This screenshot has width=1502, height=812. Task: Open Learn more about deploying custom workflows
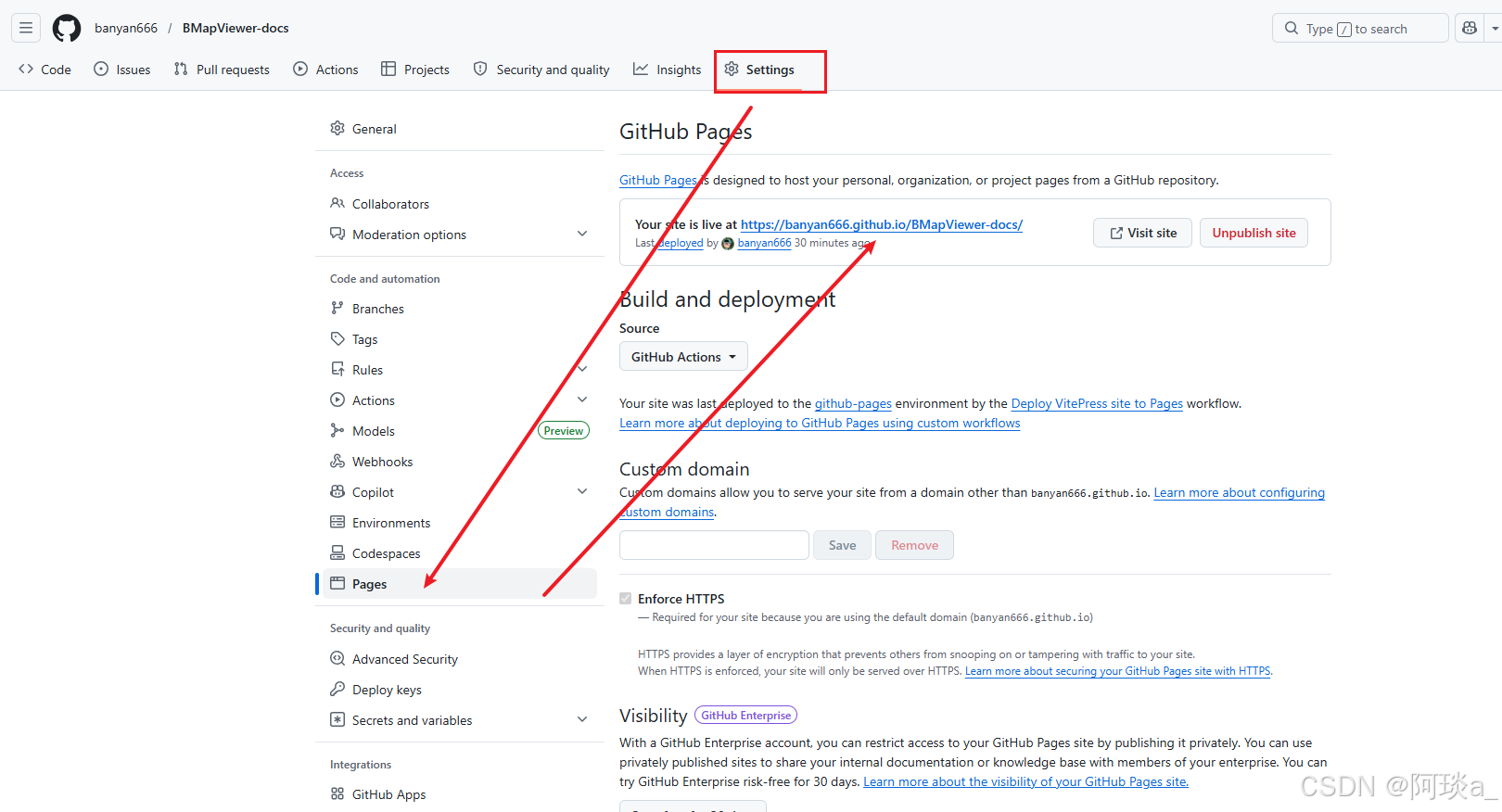tap(820, 423)
